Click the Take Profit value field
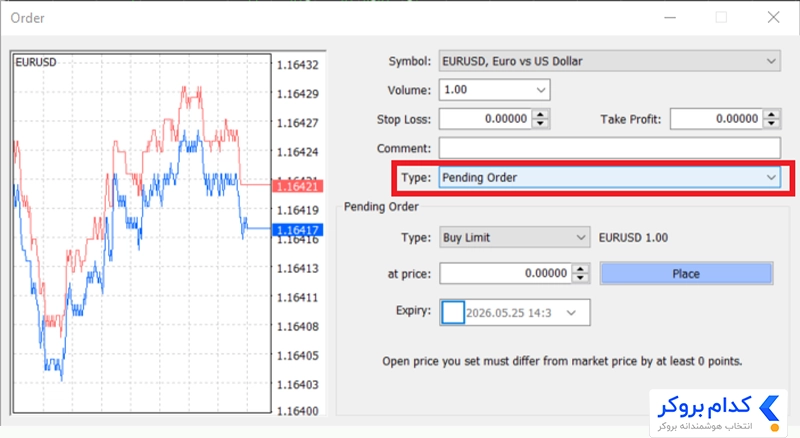Image resolution: width=800 pixels, height=438 pixels. [716, 119]
